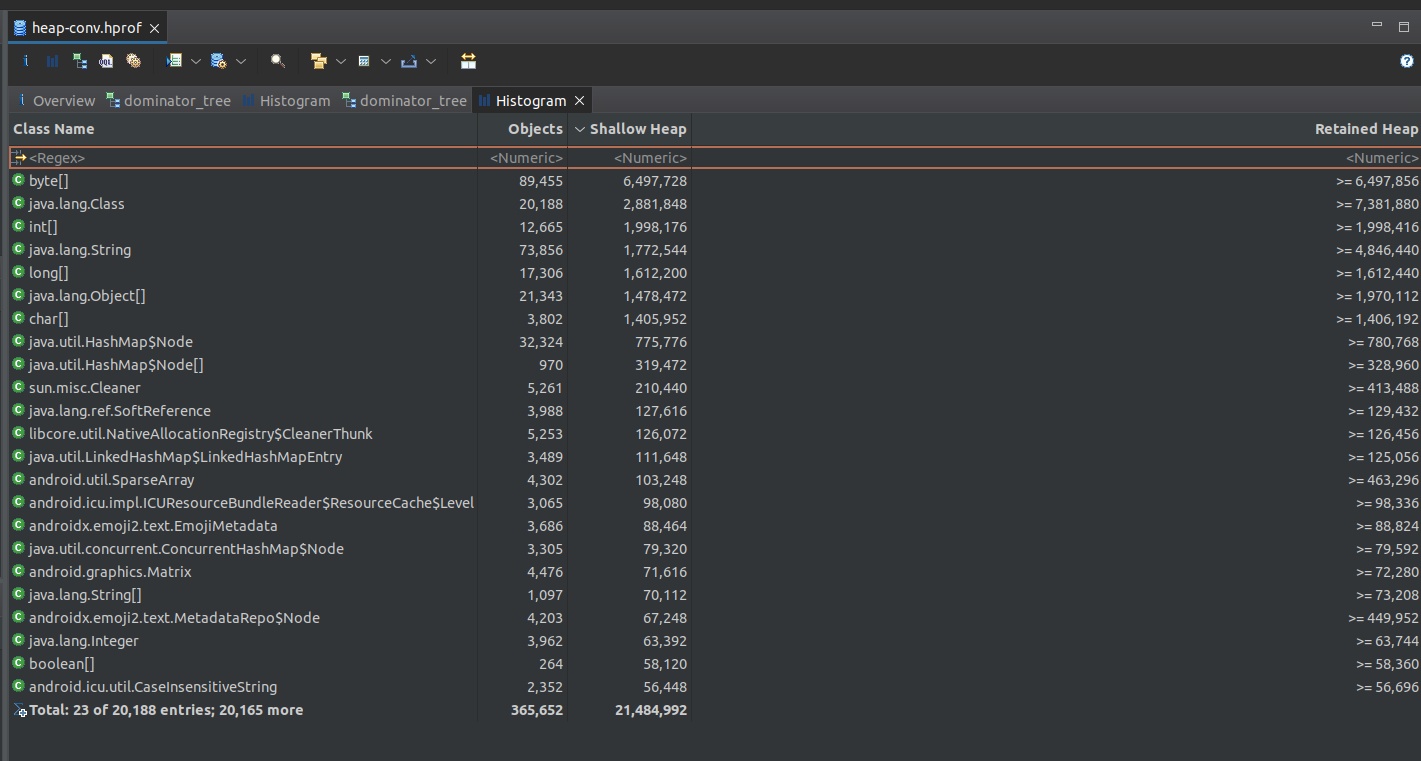Screen dimensions: 1421x761
Task: Click class icon beside java.lang.Class
Action: pyautogui.click(x=19, y=204)
